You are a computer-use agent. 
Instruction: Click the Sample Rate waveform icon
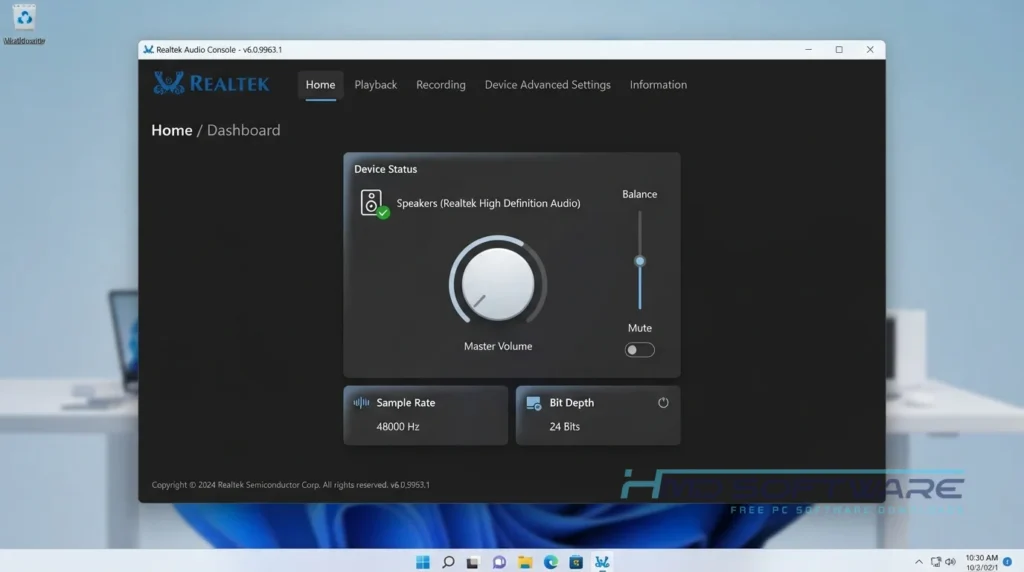tap(361, 403)
